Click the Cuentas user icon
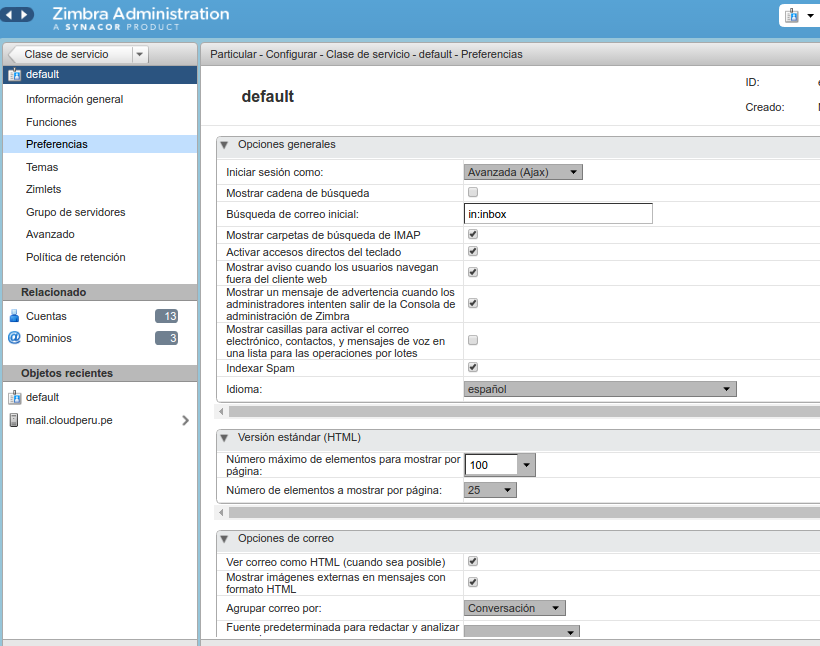820x646 pixels. click(x=15, y=316)
